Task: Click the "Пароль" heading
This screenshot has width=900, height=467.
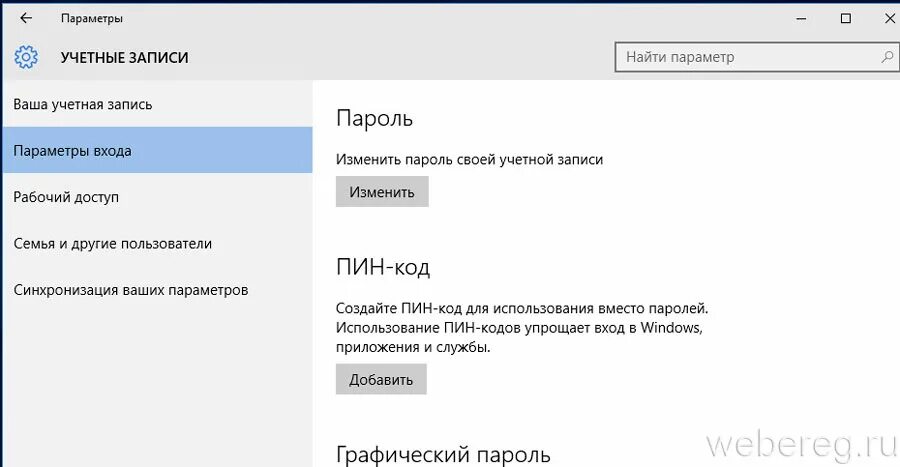Action: [x=374, y=118]
